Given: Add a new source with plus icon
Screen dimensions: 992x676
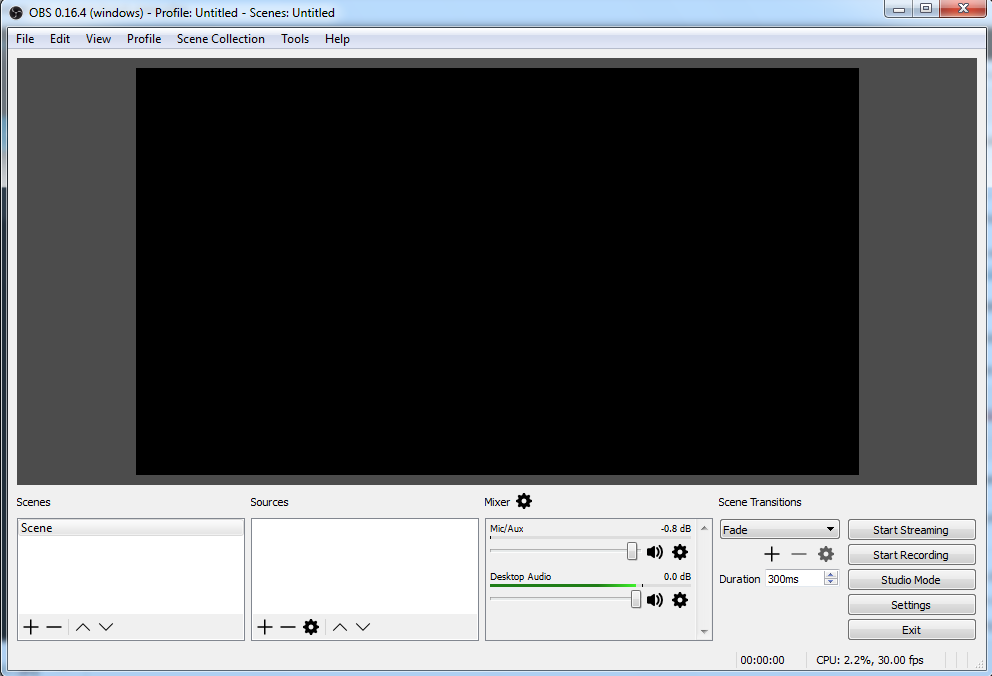Looking at the screenshot, I should coord(264,627).
